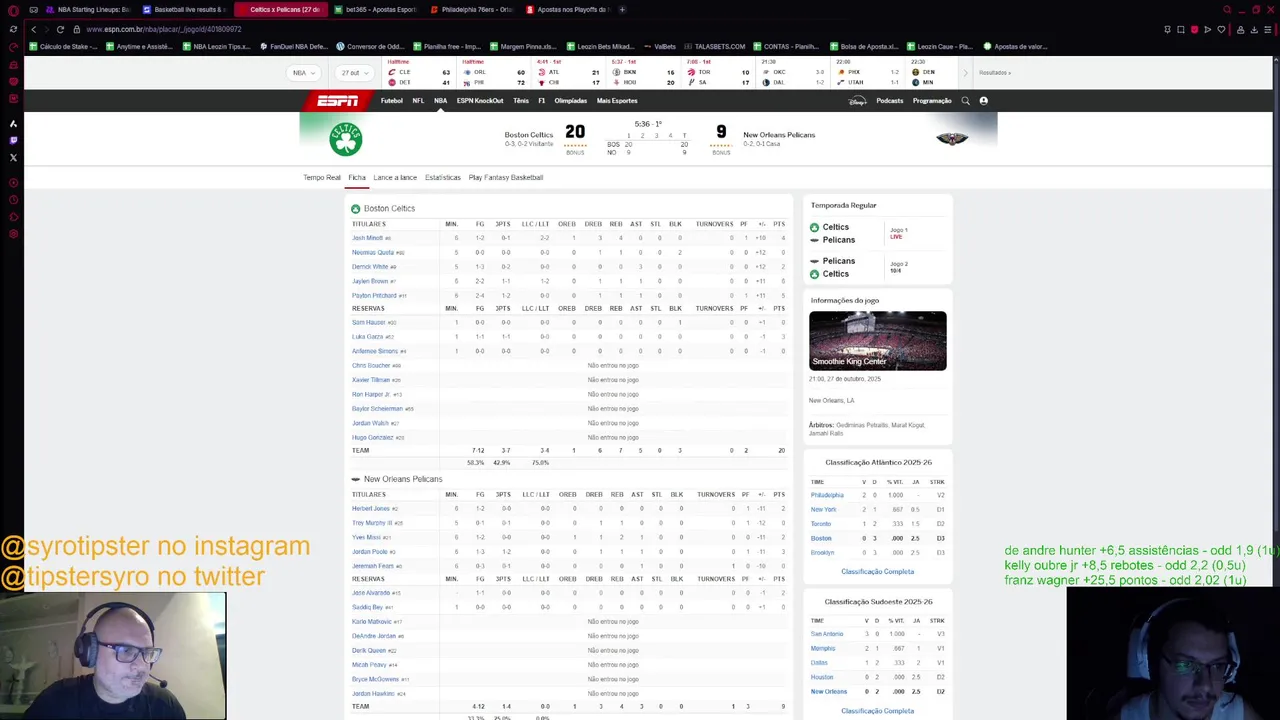Open Memphis team link in standings
Image resolution: width=1280 pixels, height=720 pixels.
click(823, 648)
